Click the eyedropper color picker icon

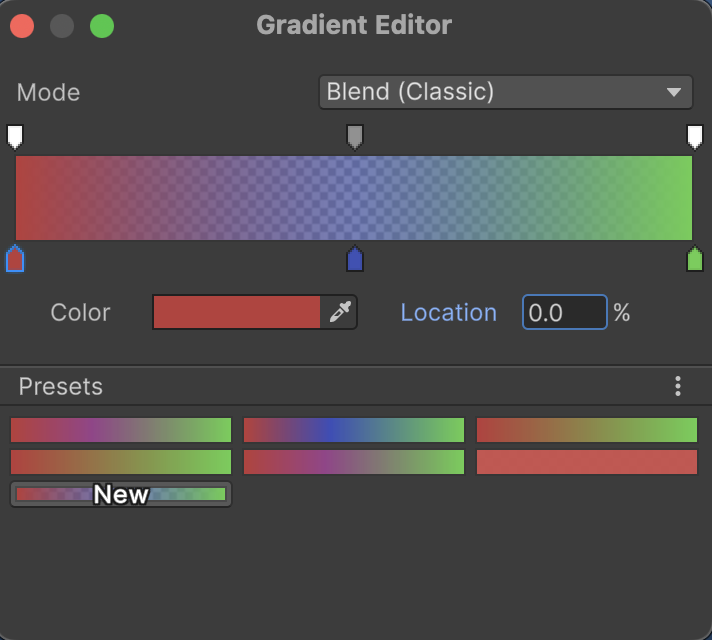(340, 313)
